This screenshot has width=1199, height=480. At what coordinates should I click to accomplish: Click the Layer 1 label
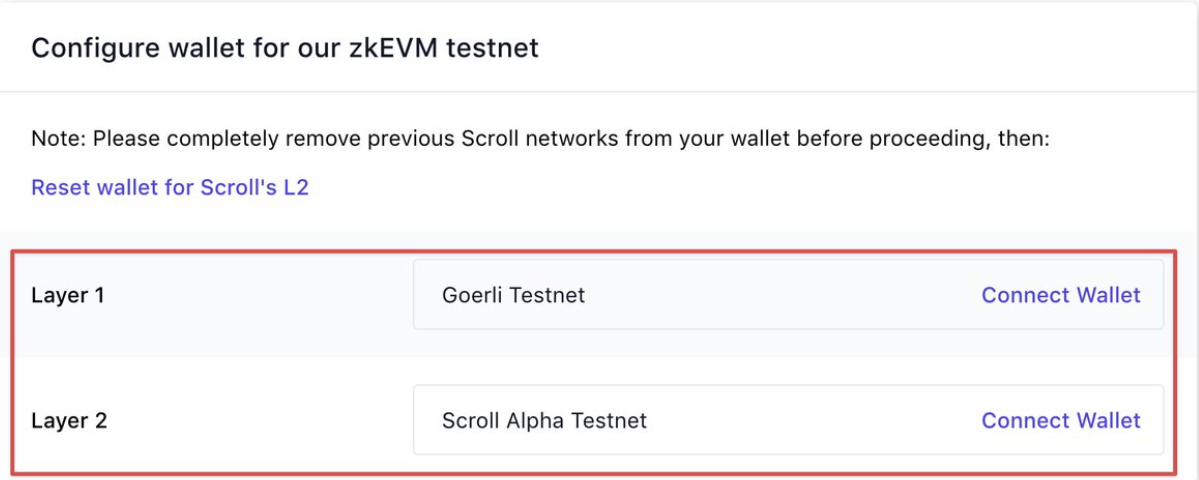click(68, 295)
